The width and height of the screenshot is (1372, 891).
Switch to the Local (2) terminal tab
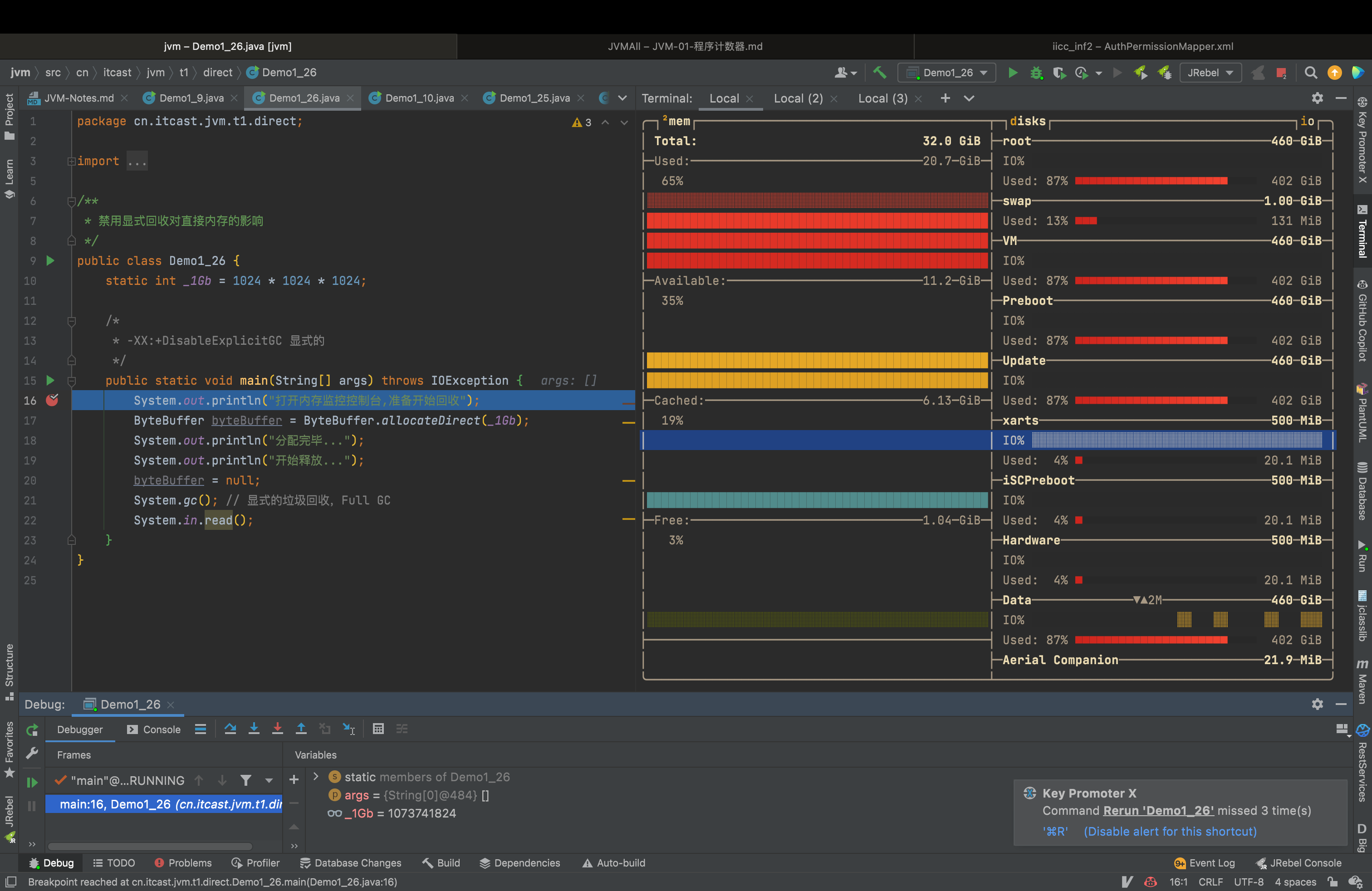[798, 98]
